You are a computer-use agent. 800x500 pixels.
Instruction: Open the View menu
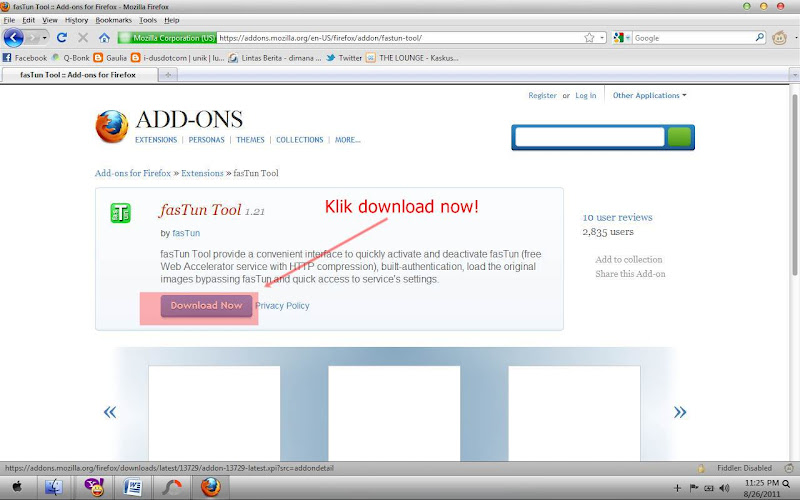click(49, 20)
